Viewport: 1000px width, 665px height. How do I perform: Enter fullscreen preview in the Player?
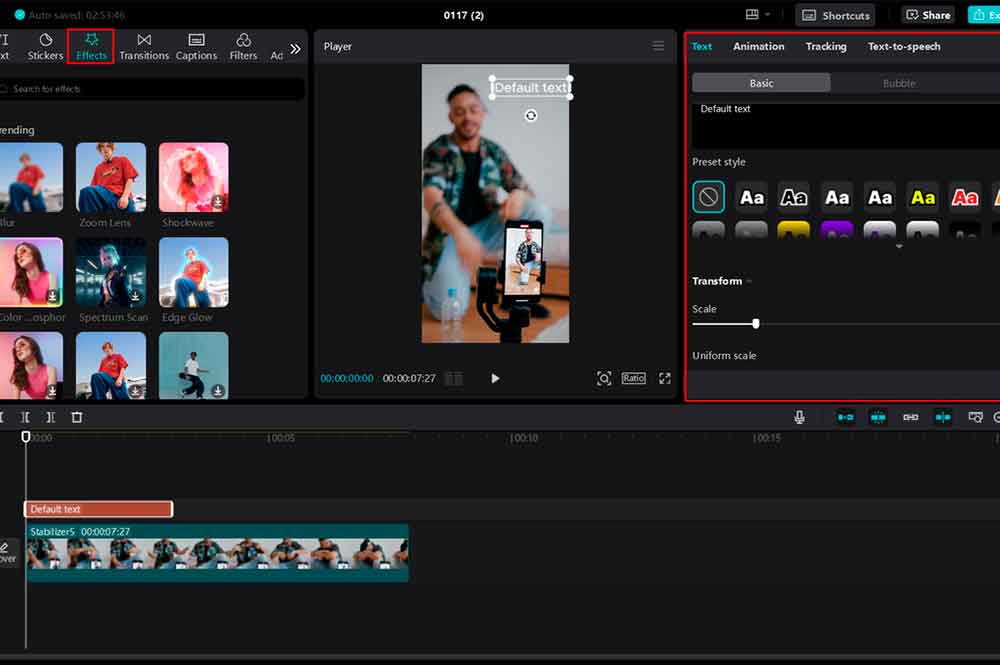click(665, 378)
